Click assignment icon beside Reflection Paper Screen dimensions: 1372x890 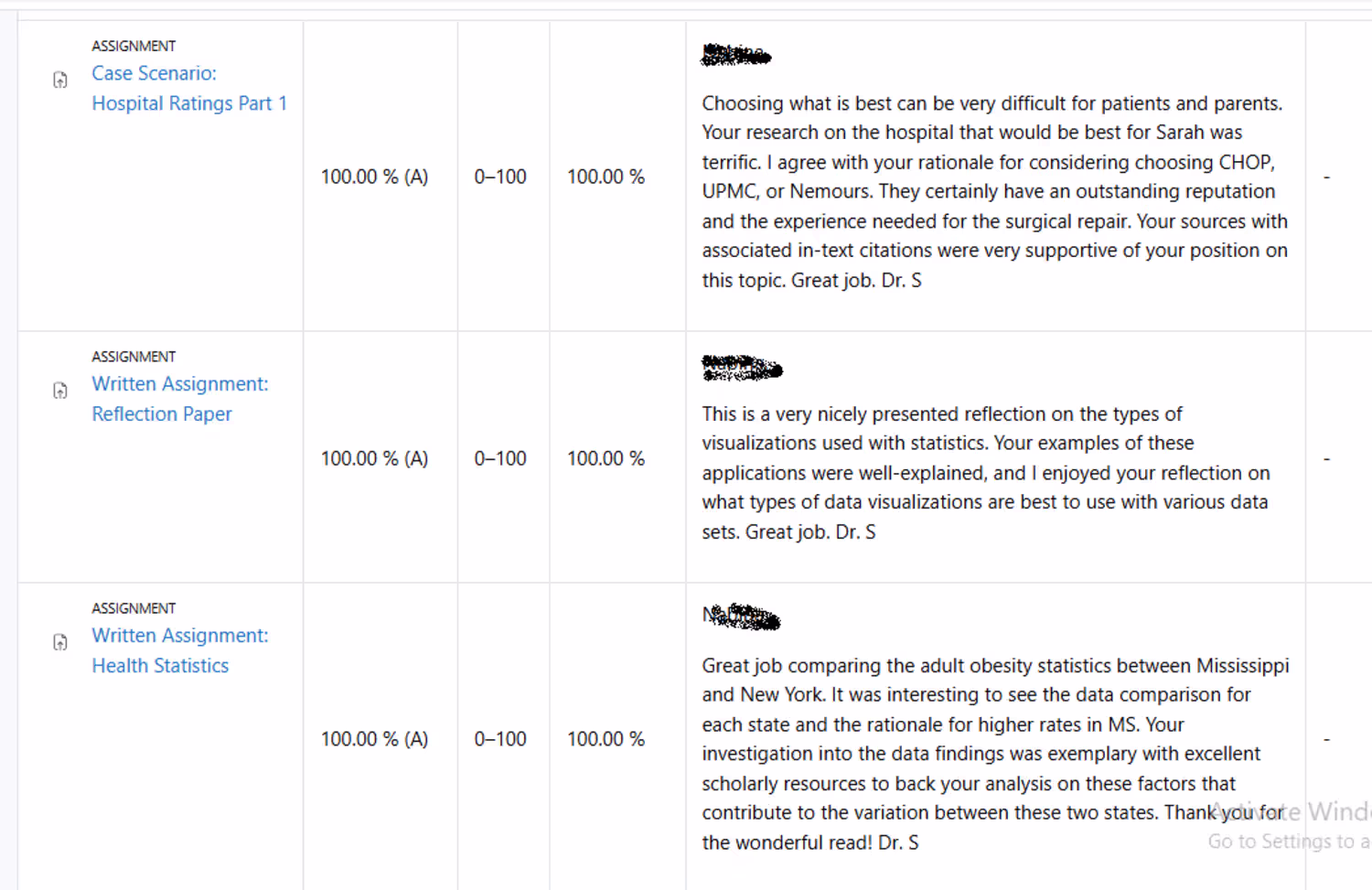60,391
